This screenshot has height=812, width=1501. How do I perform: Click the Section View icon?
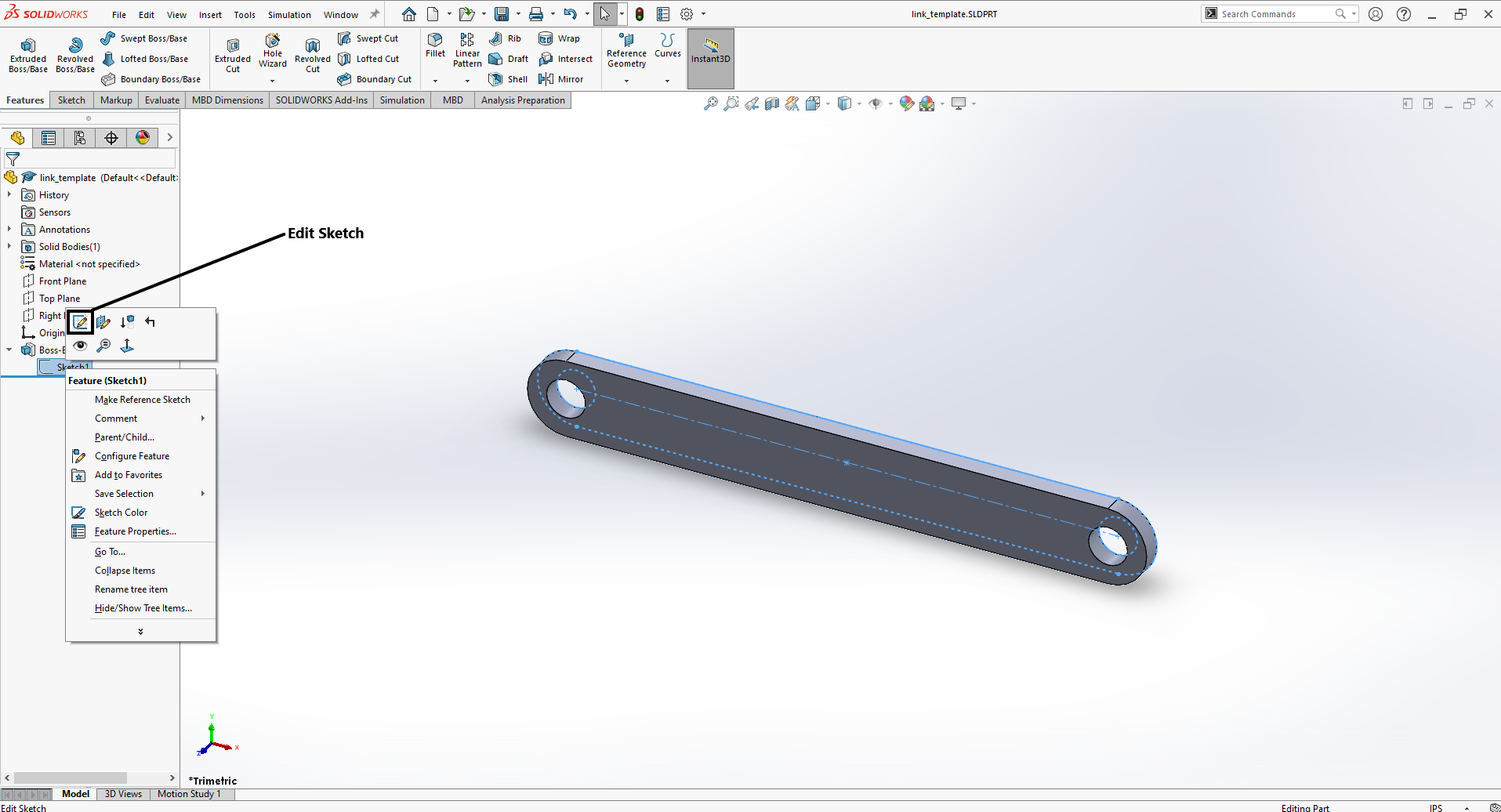(x=771, y=103)
